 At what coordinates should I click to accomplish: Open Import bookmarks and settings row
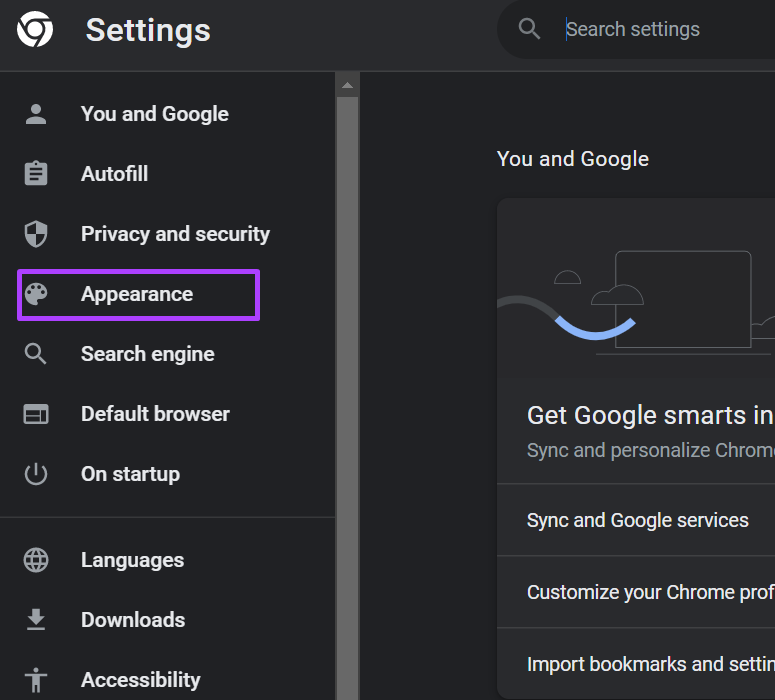click(x=636, y=664)
